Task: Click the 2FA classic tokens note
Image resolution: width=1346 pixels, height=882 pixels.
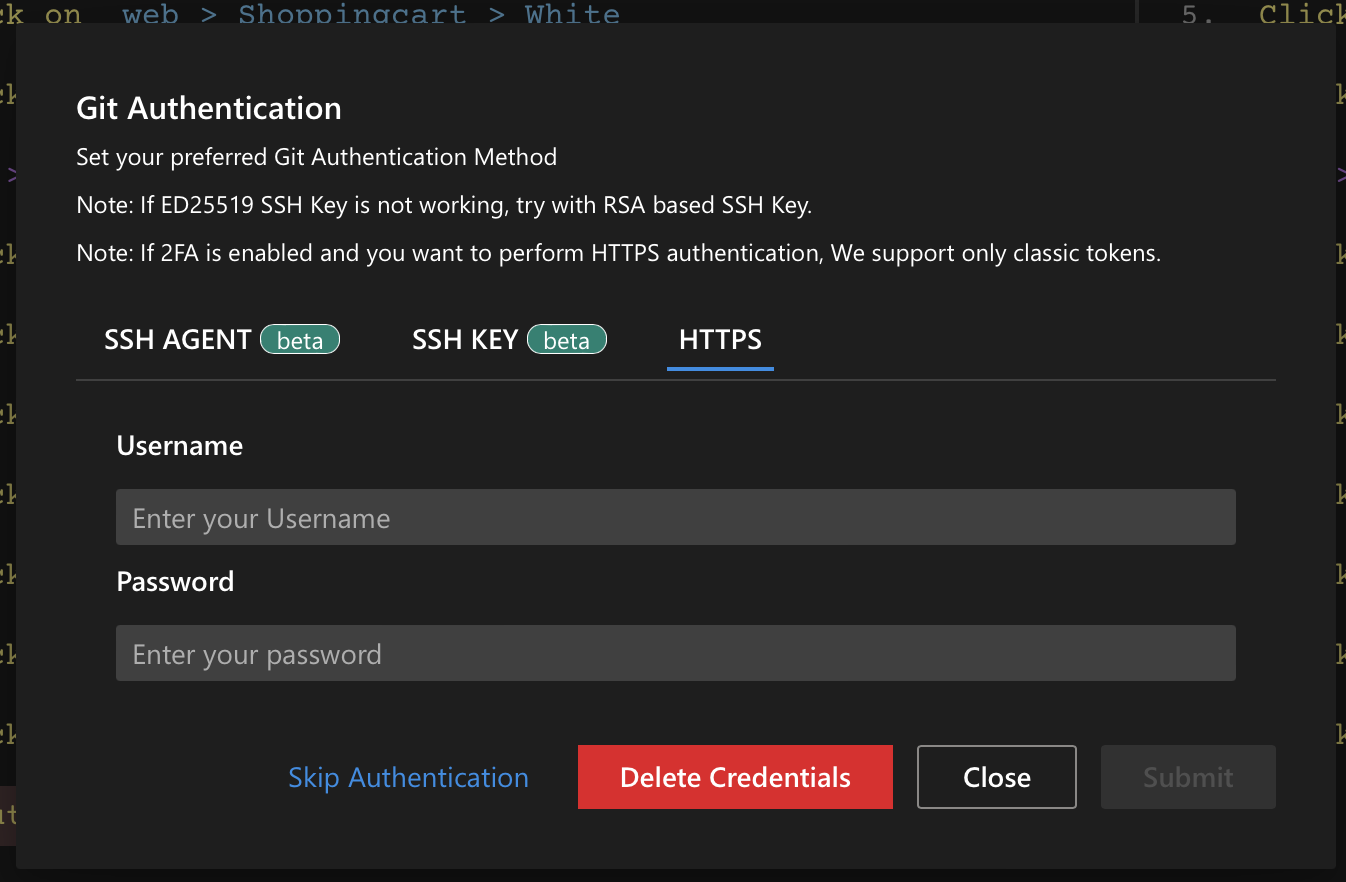Action: (618, 254)
